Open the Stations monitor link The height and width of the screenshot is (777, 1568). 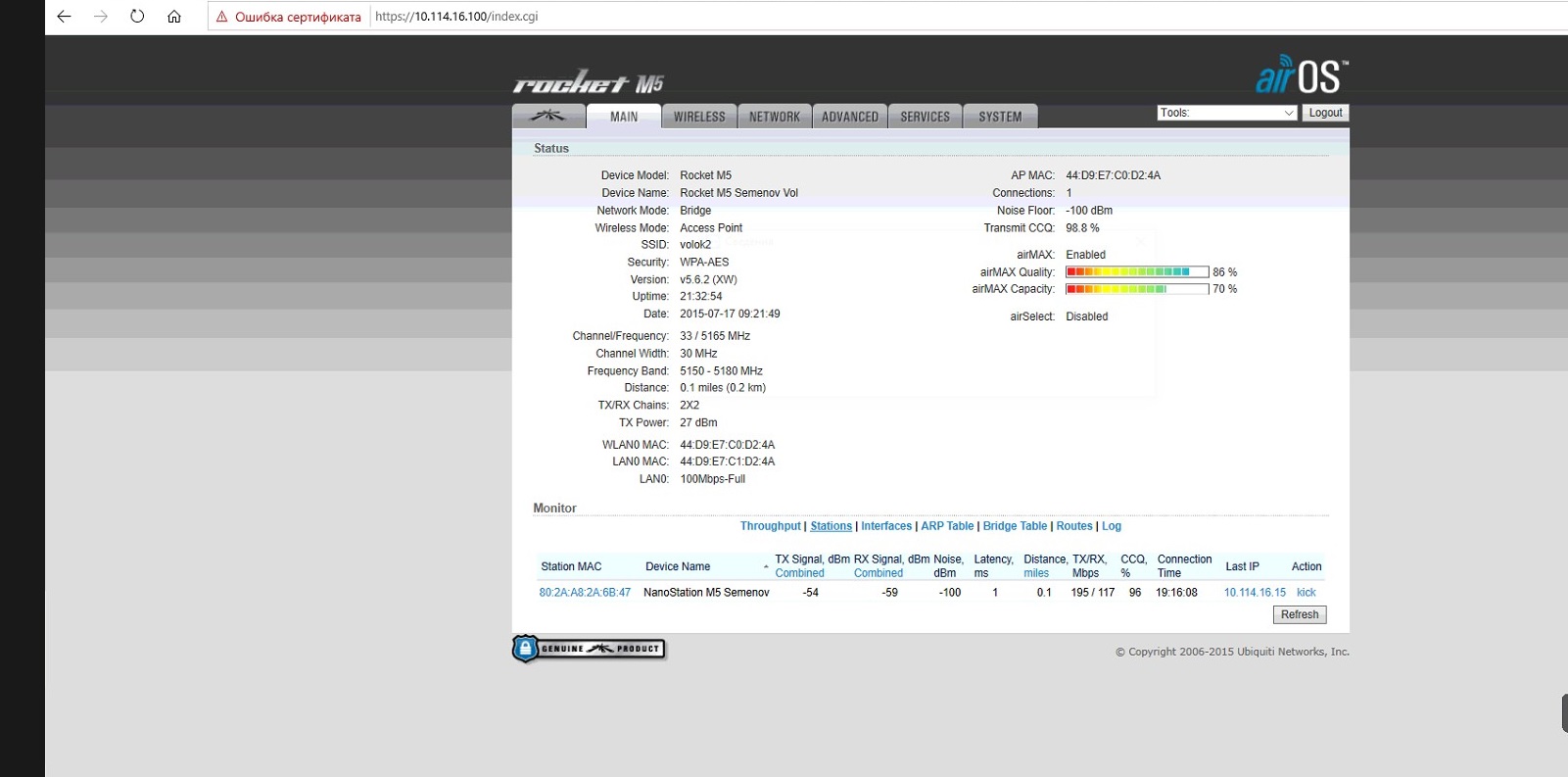pos(831,526)
